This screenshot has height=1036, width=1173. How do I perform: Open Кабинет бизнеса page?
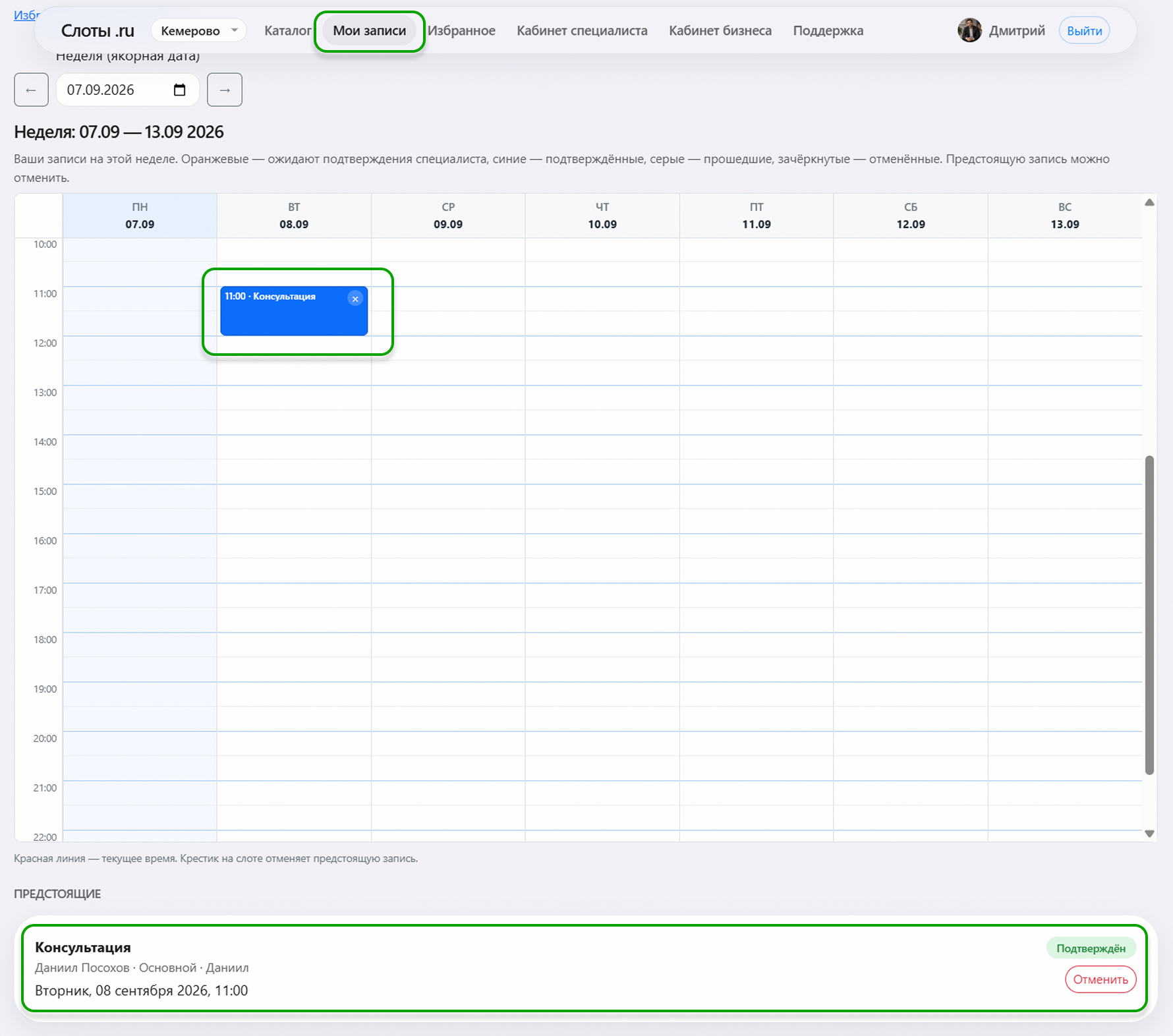click(720, 30)
